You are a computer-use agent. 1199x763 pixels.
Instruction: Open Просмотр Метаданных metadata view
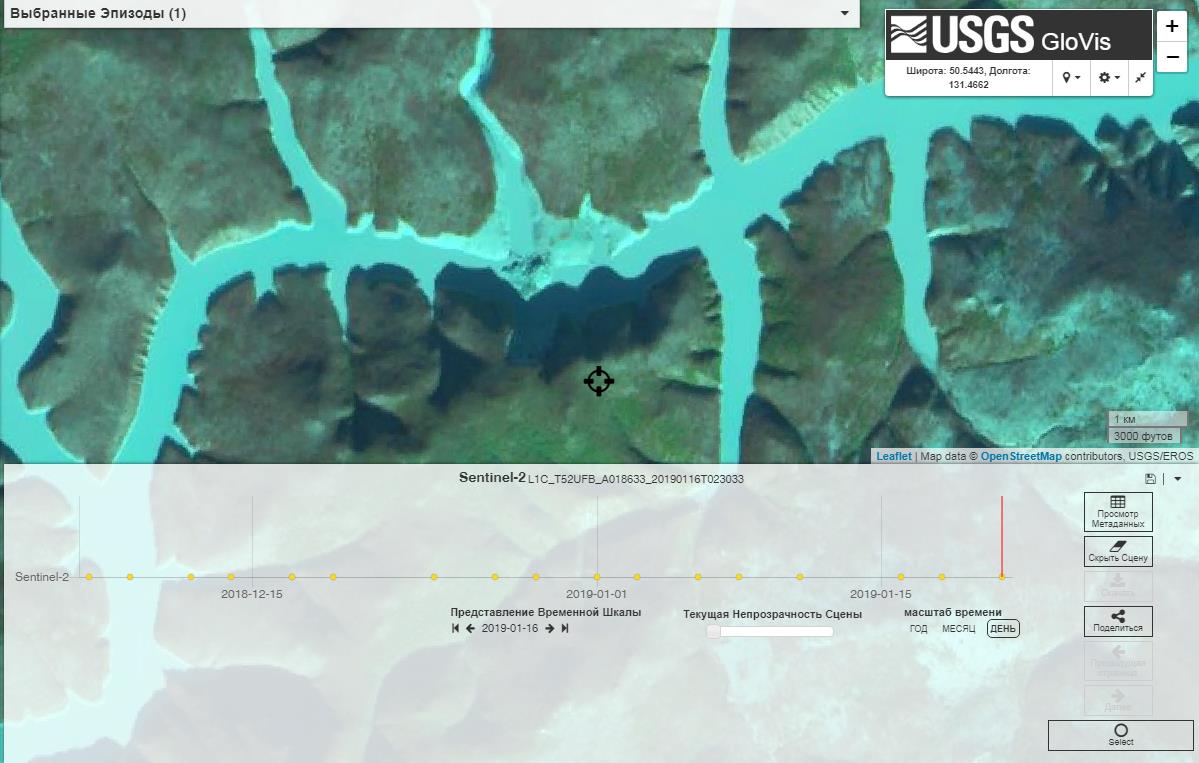1118,511
